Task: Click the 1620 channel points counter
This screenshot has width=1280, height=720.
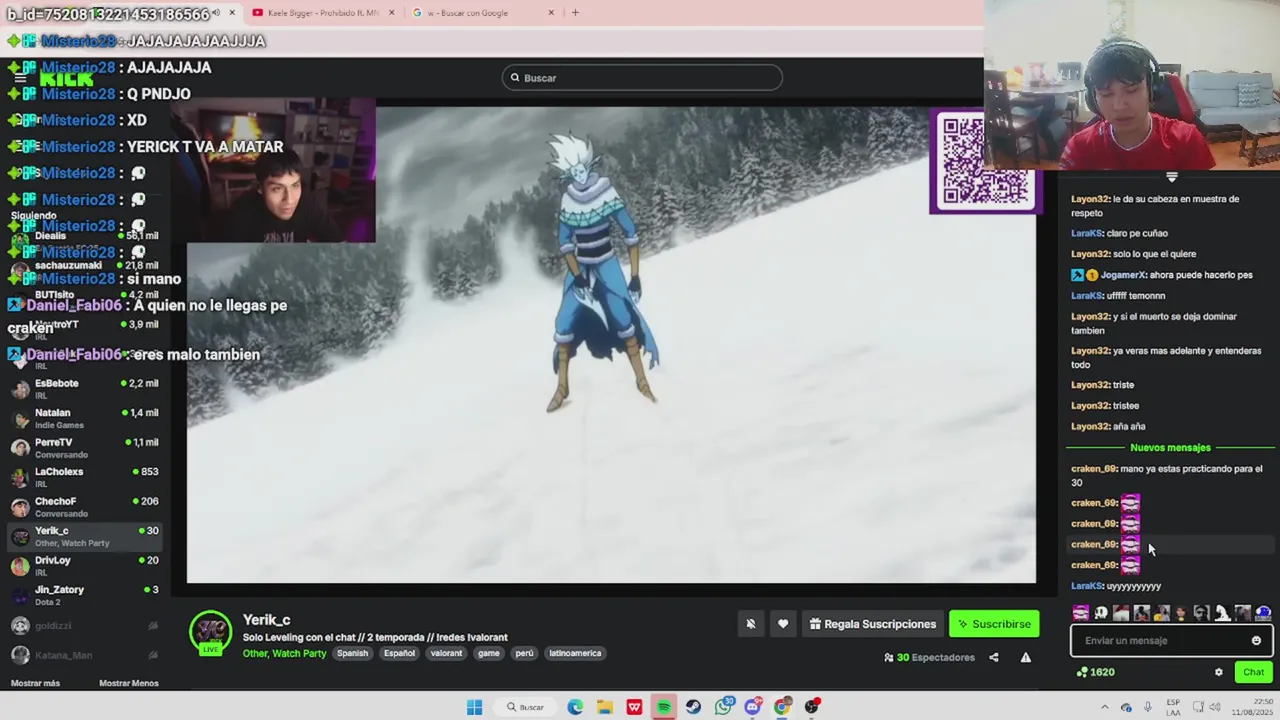Action: click(x=1095, y=672)
